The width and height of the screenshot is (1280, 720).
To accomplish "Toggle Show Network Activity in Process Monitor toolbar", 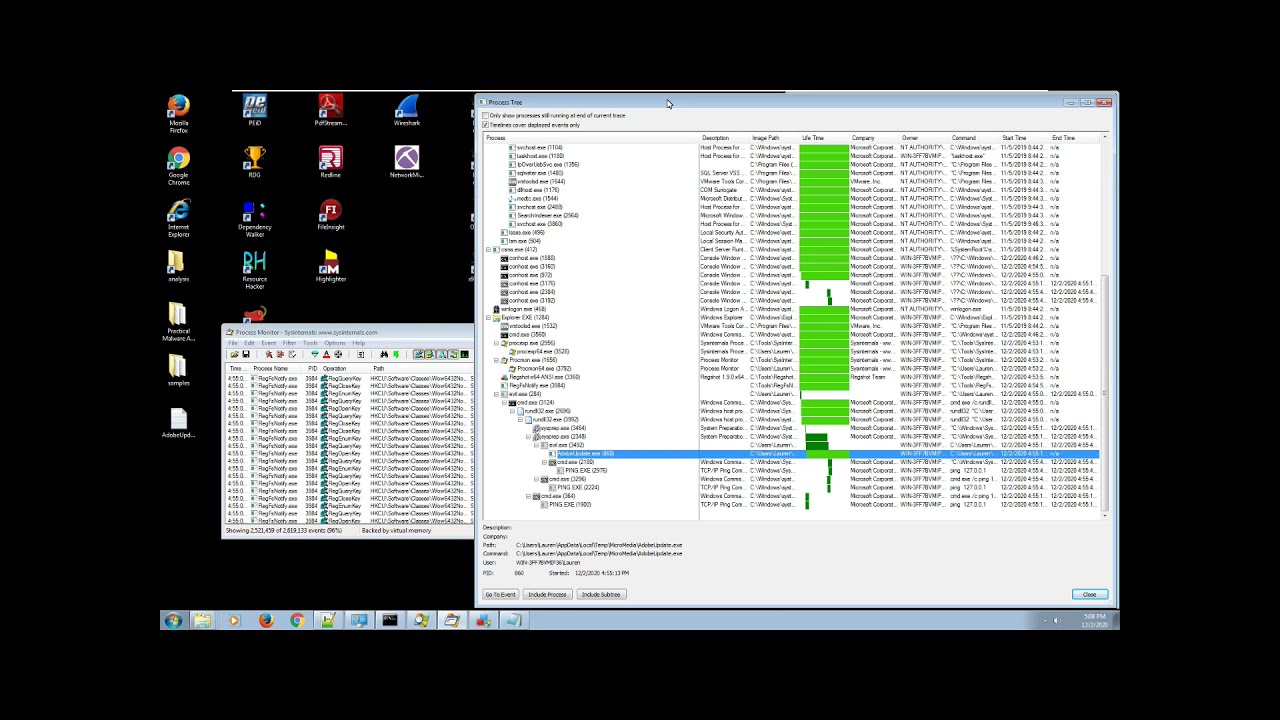I will 442,355.
